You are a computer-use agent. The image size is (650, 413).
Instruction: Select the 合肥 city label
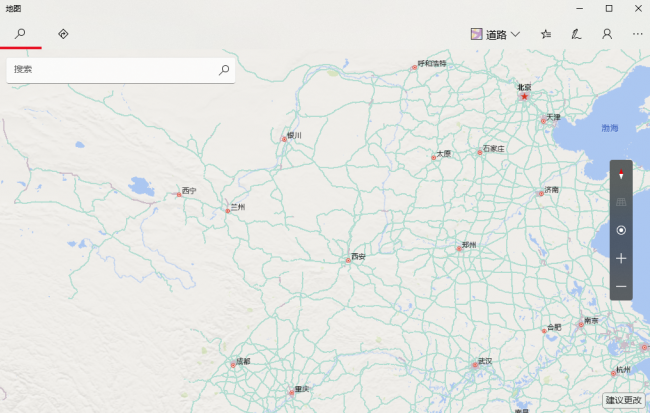pos(554,327)
